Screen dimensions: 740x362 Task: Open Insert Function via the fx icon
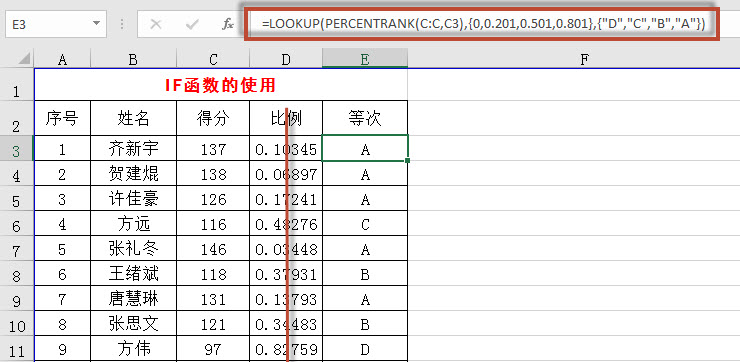(227, 24)
